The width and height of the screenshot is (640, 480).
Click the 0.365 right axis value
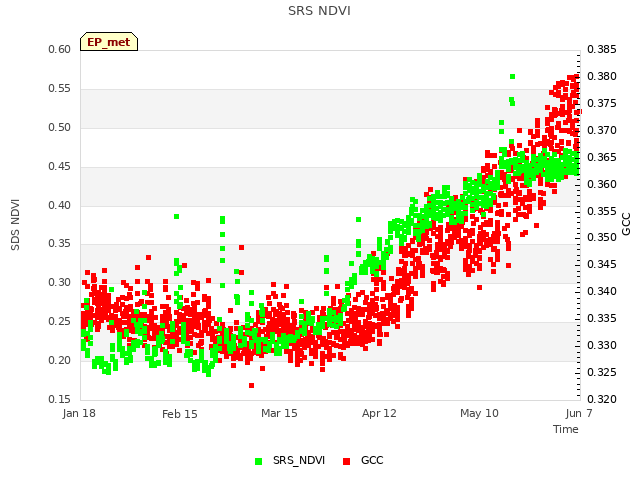click(x=602, y=157)
